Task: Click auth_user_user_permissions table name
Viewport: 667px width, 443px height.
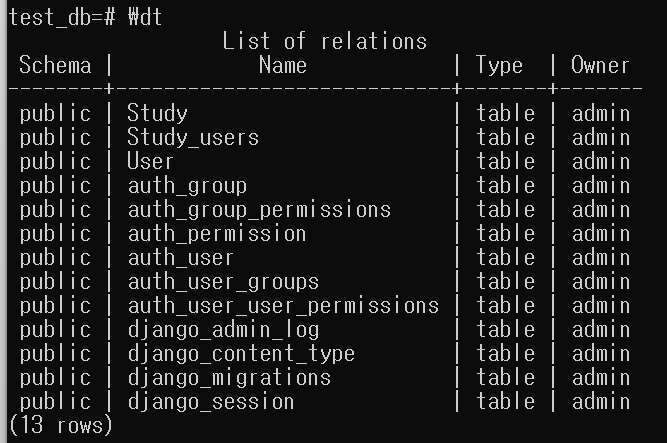Action: tap(283, 306)
